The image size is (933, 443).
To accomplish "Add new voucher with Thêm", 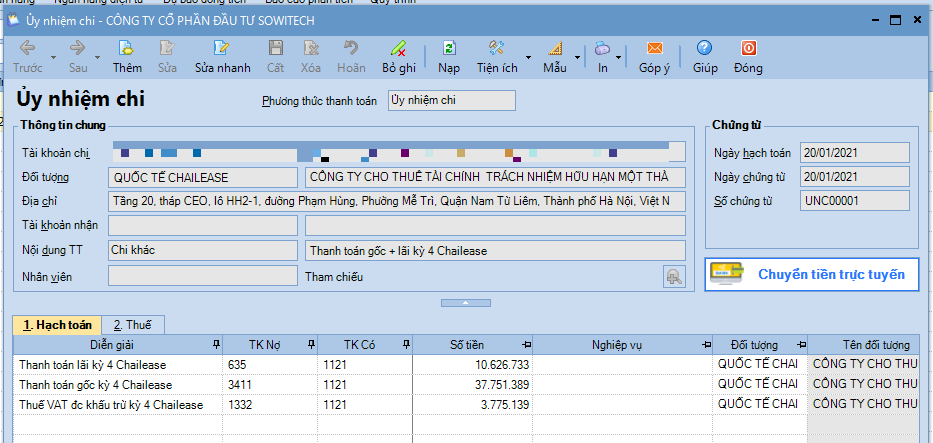I will click(127, 56).
